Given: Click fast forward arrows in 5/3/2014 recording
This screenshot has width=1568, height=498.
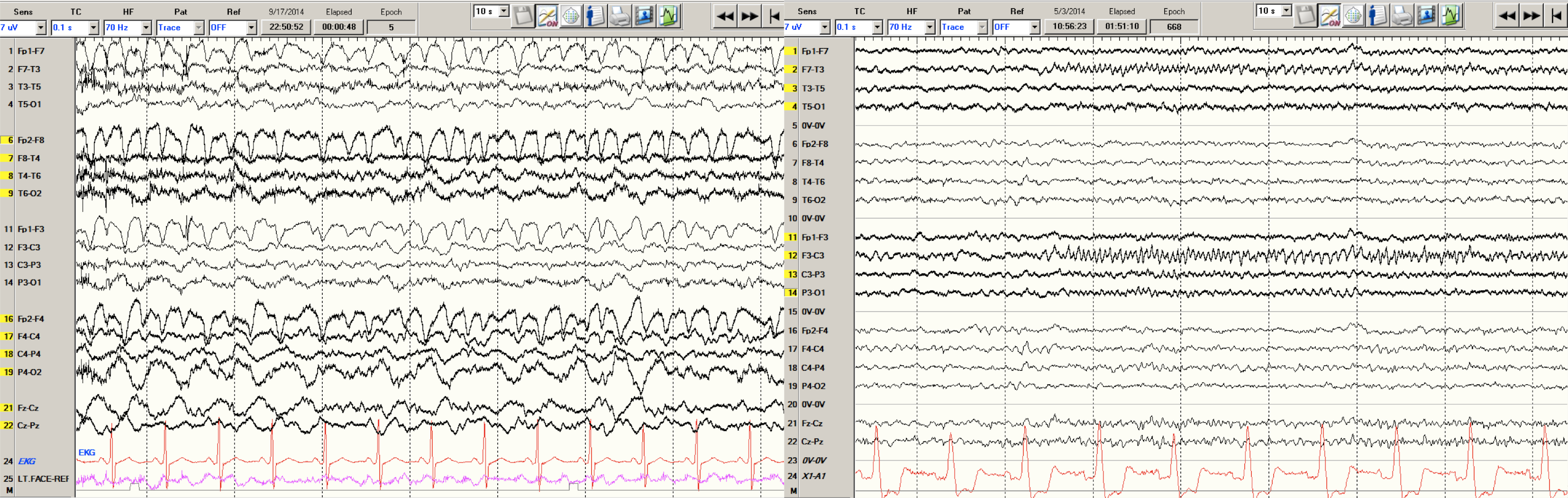Looking at the screenshot, I should (x=1532, y=16).
